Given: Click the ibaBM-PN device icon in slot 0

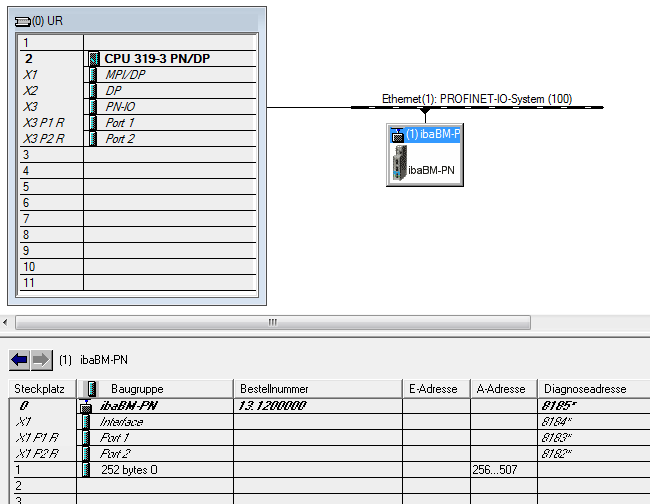Looking at the screenshot, I should pyautogui.click(x=86, y=406).
